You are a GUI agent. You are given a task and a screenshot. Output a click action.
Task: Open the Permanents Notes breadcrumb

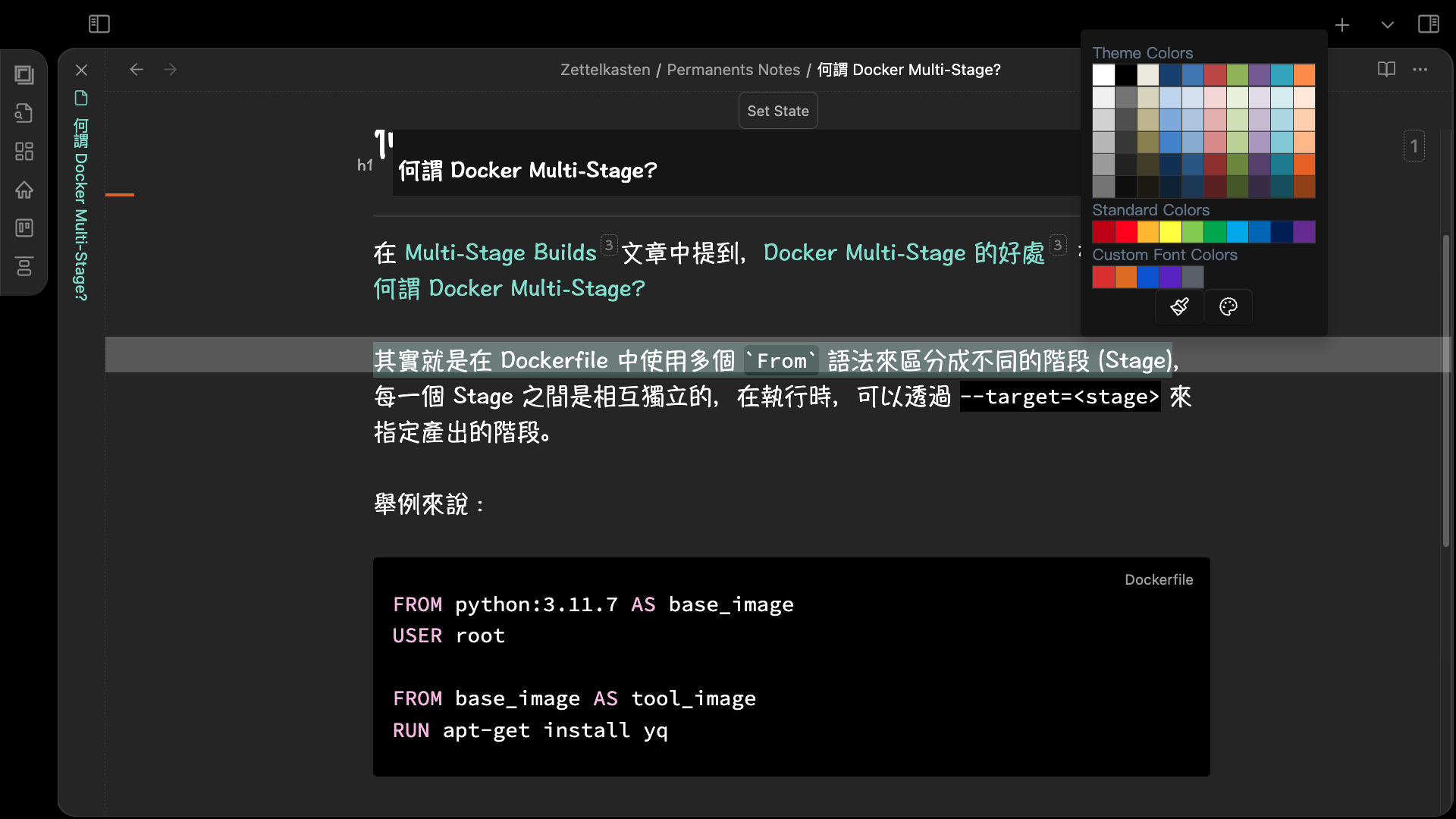click(733, 70)
